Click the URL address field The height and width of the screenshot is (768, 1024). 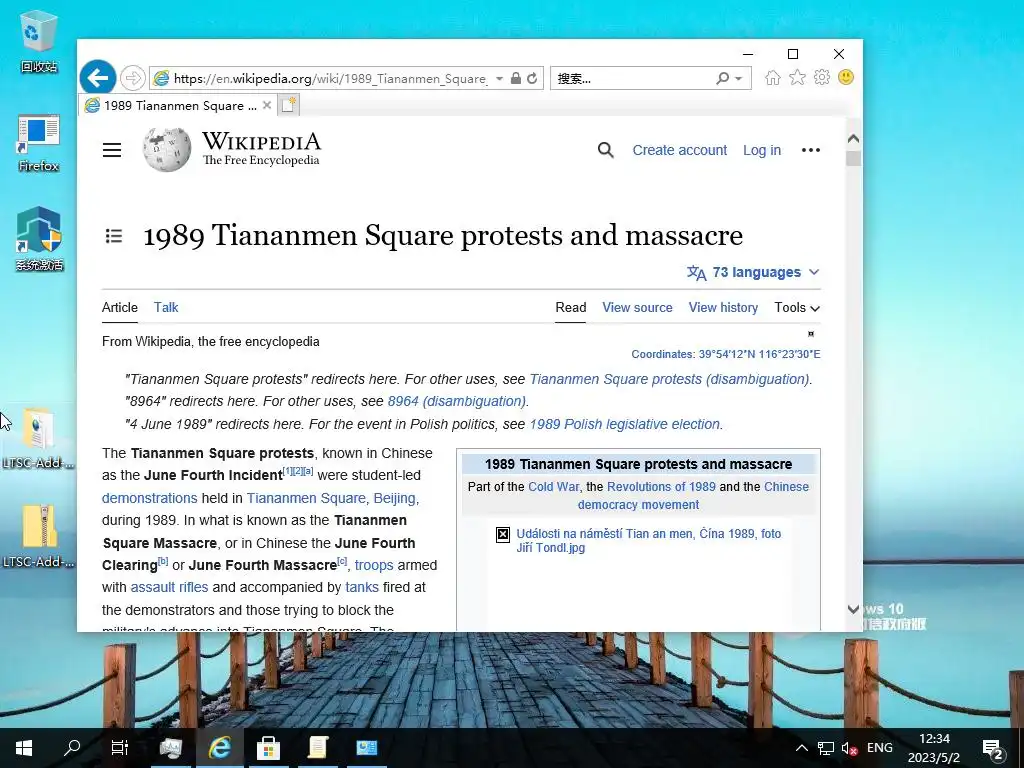330,78
